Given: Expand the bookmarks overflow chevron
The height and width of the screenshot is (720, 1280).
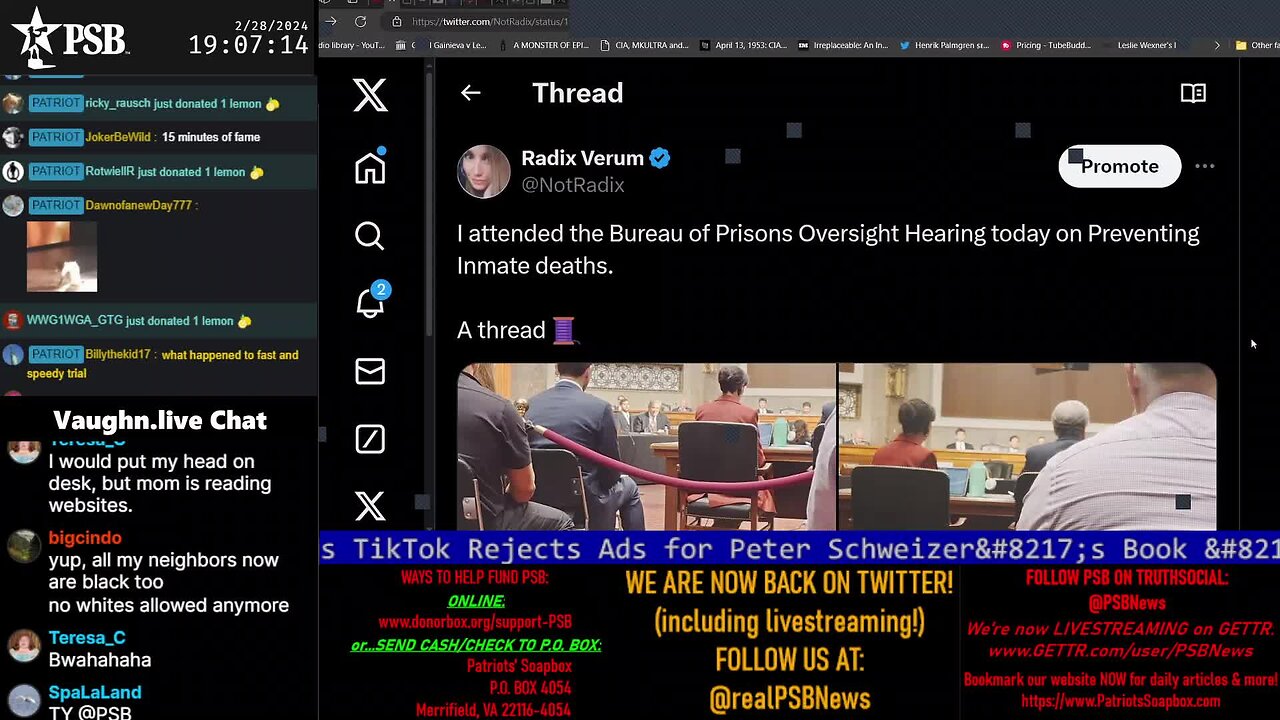Looking at the screenshot, I should coord(1217,45).
